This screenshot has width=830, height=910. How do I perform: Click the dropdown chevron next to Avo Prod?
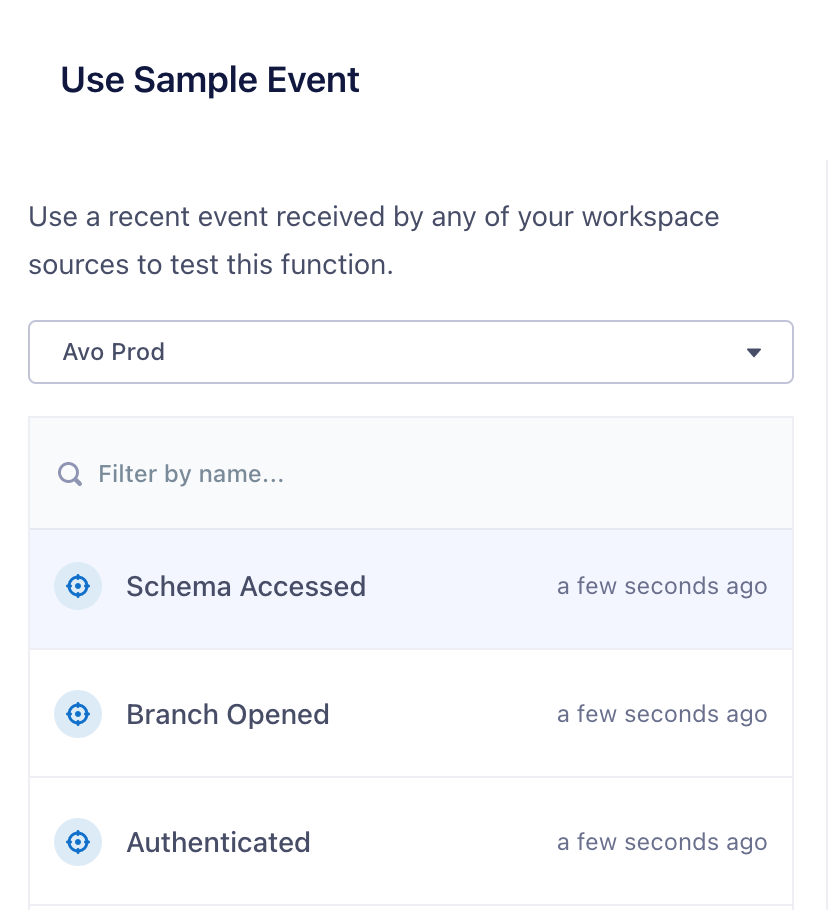[754, 352]
